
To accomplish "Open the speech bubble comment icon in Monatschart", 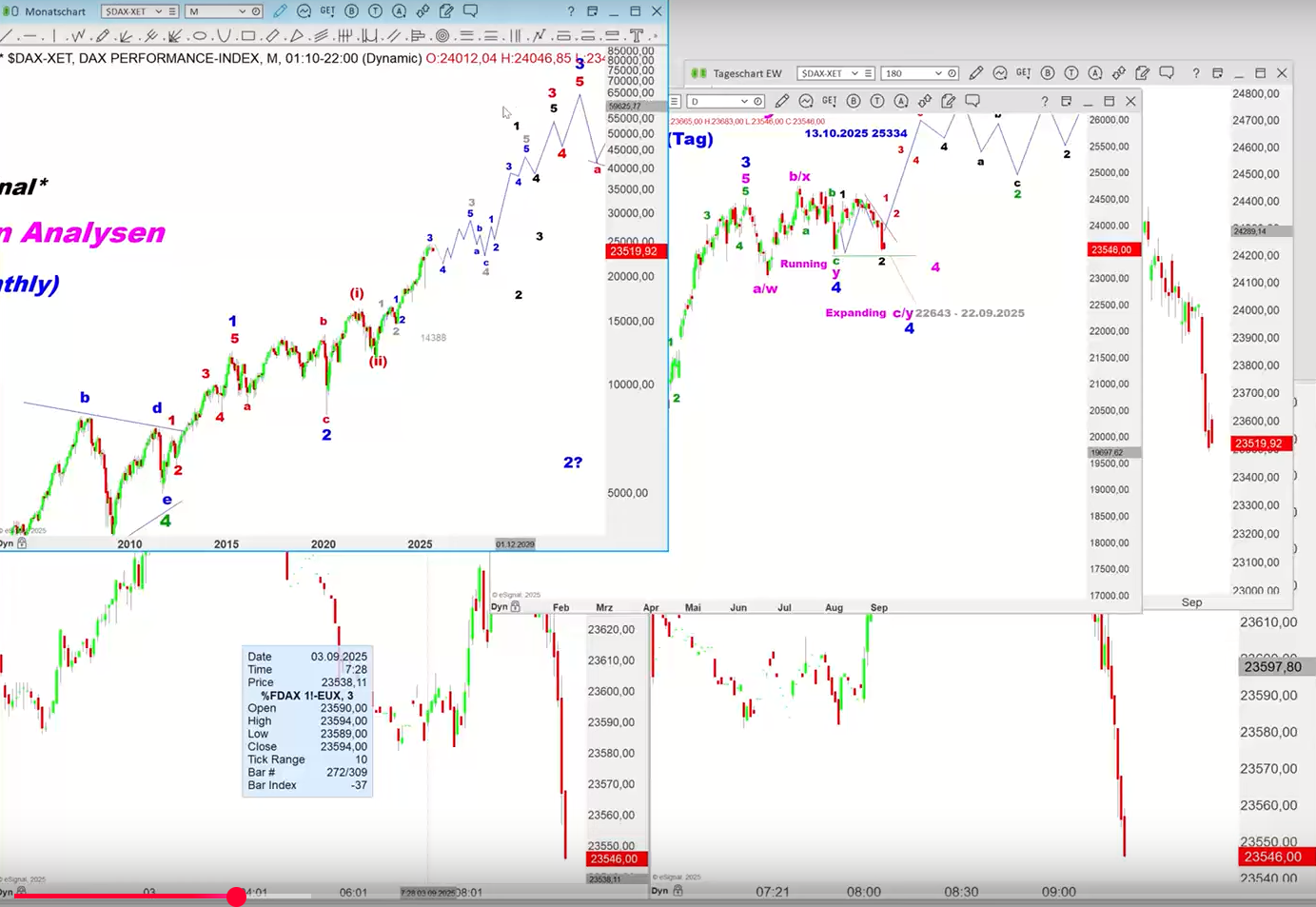I will tap(470, 11).
